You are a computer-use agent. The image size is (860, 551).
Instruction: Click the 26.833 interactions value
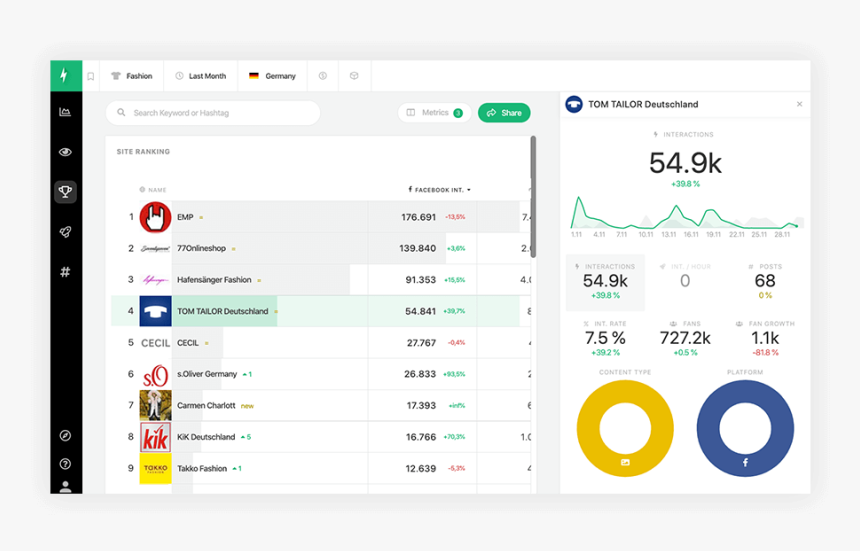point(420,374)
